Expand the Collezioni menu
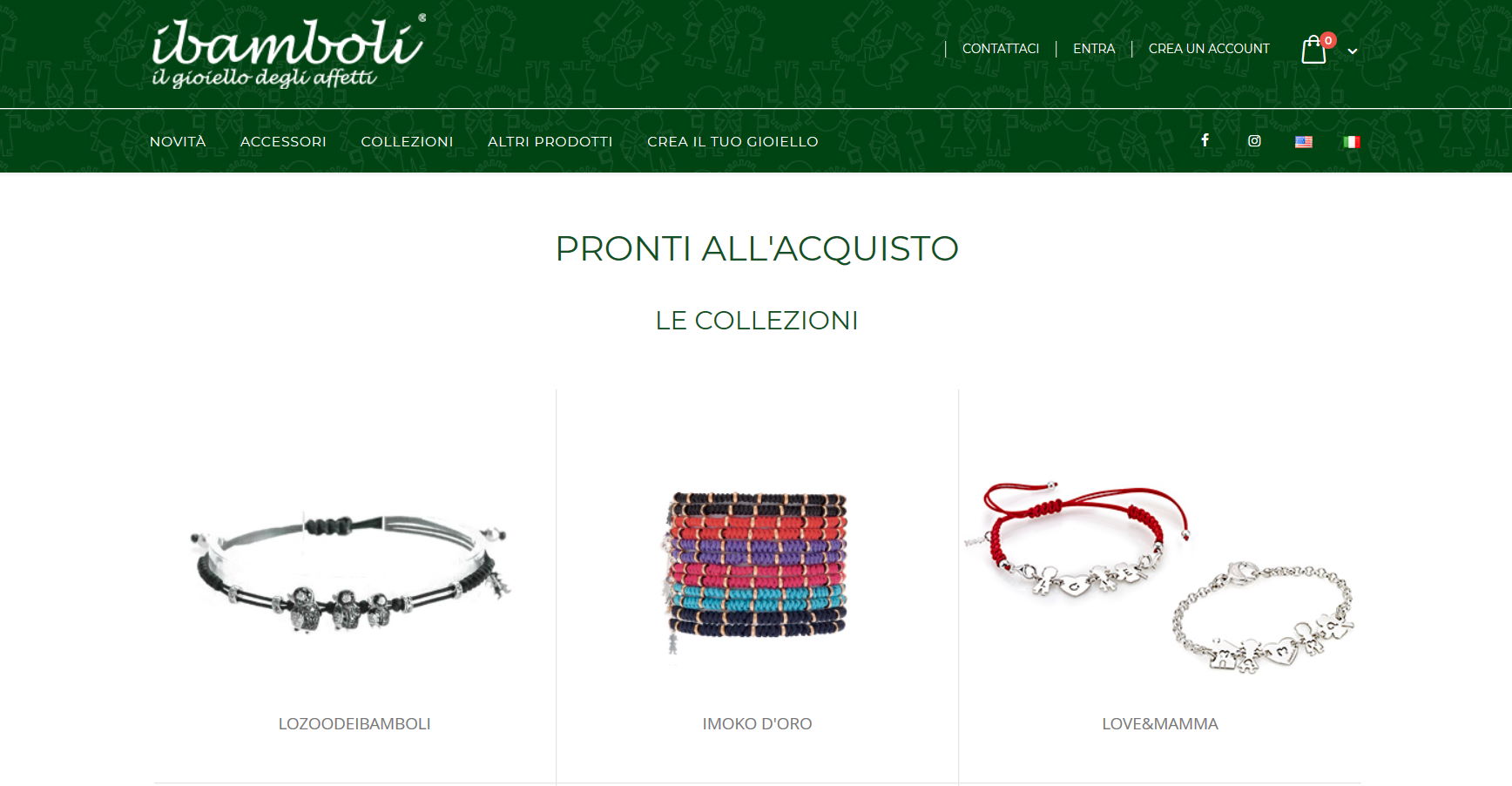The height and width of the screenshot is (786, 1512). (407, 141)
